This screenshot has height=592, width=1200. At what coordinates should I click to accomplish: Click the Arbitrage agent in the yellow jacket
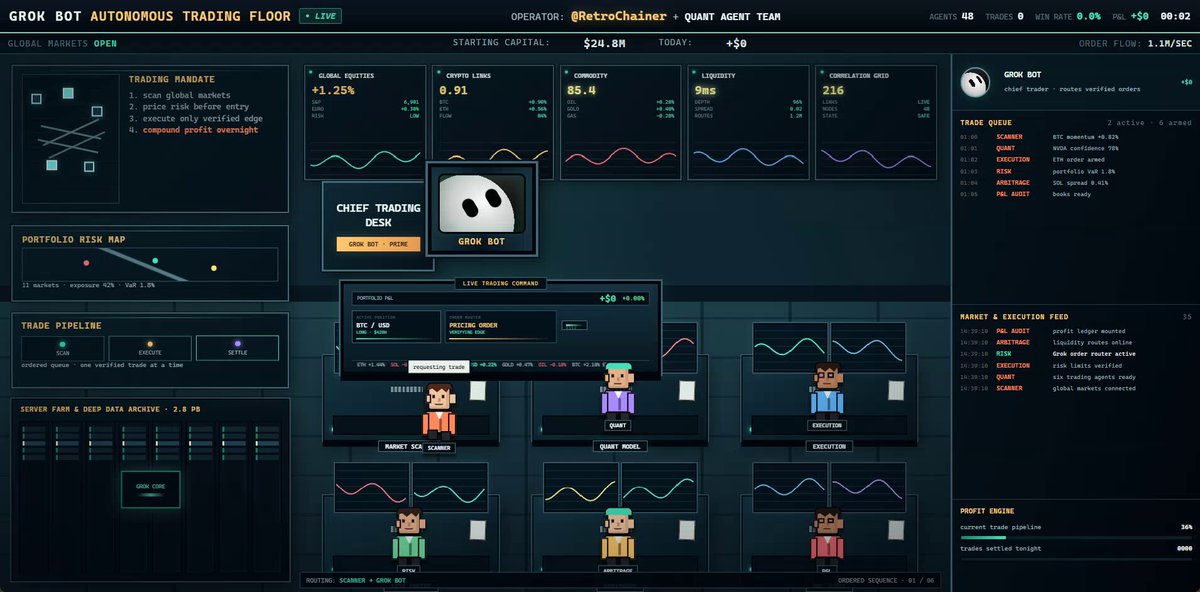618,535
